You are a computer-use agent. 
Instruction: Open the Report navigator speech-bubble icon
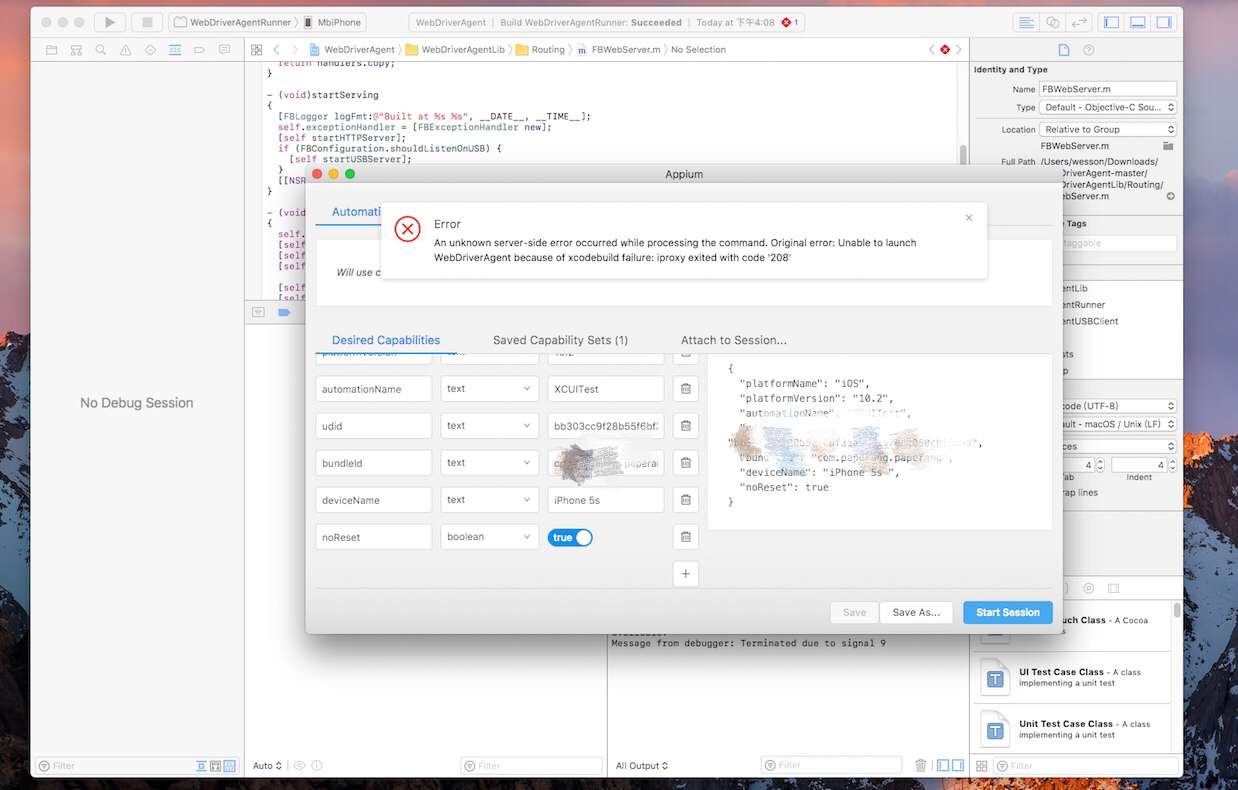pyautogui.click(x=224, y=49)
